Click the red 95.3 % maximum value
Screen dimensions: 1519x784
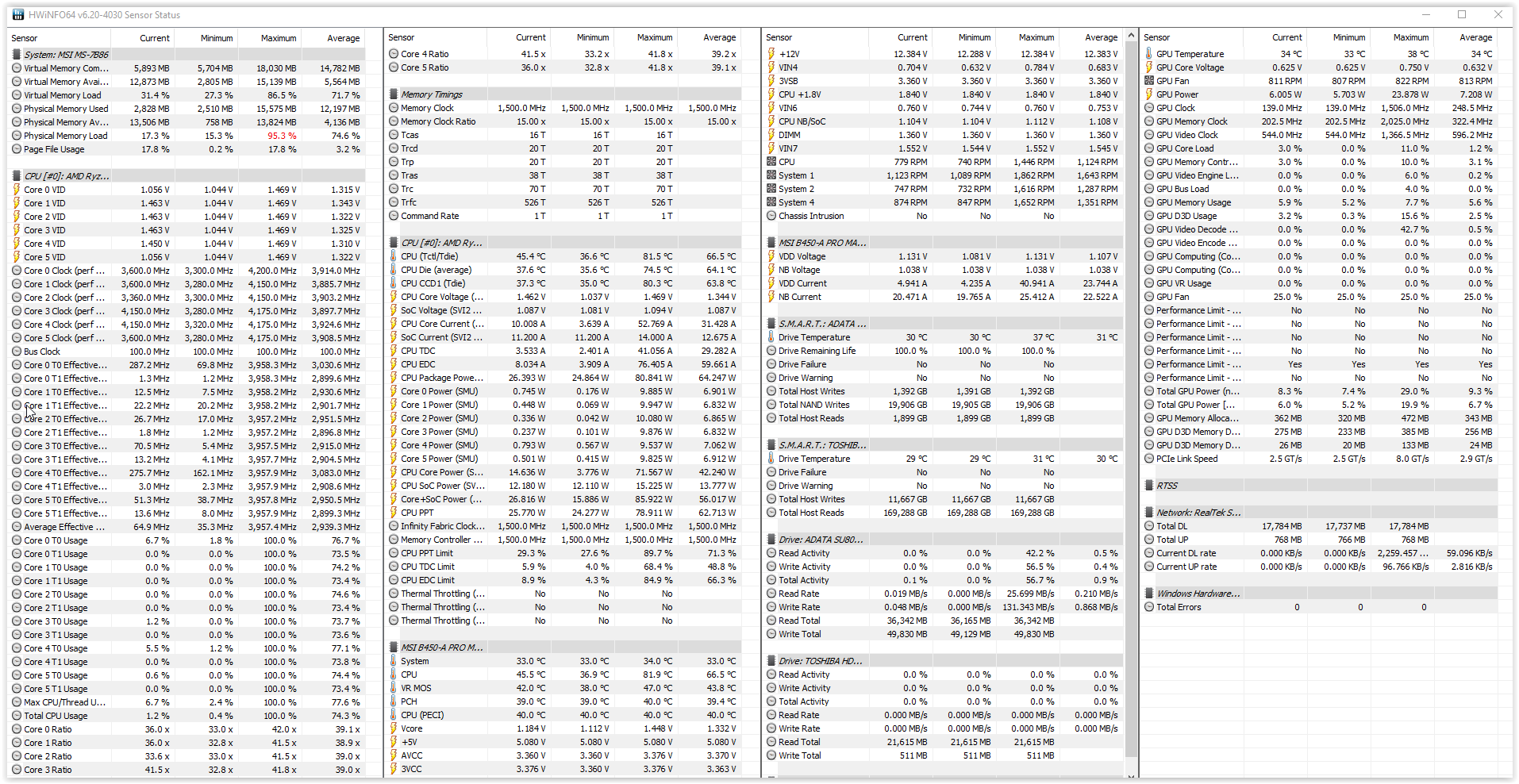pyautogui.click(x=282, y=136)
